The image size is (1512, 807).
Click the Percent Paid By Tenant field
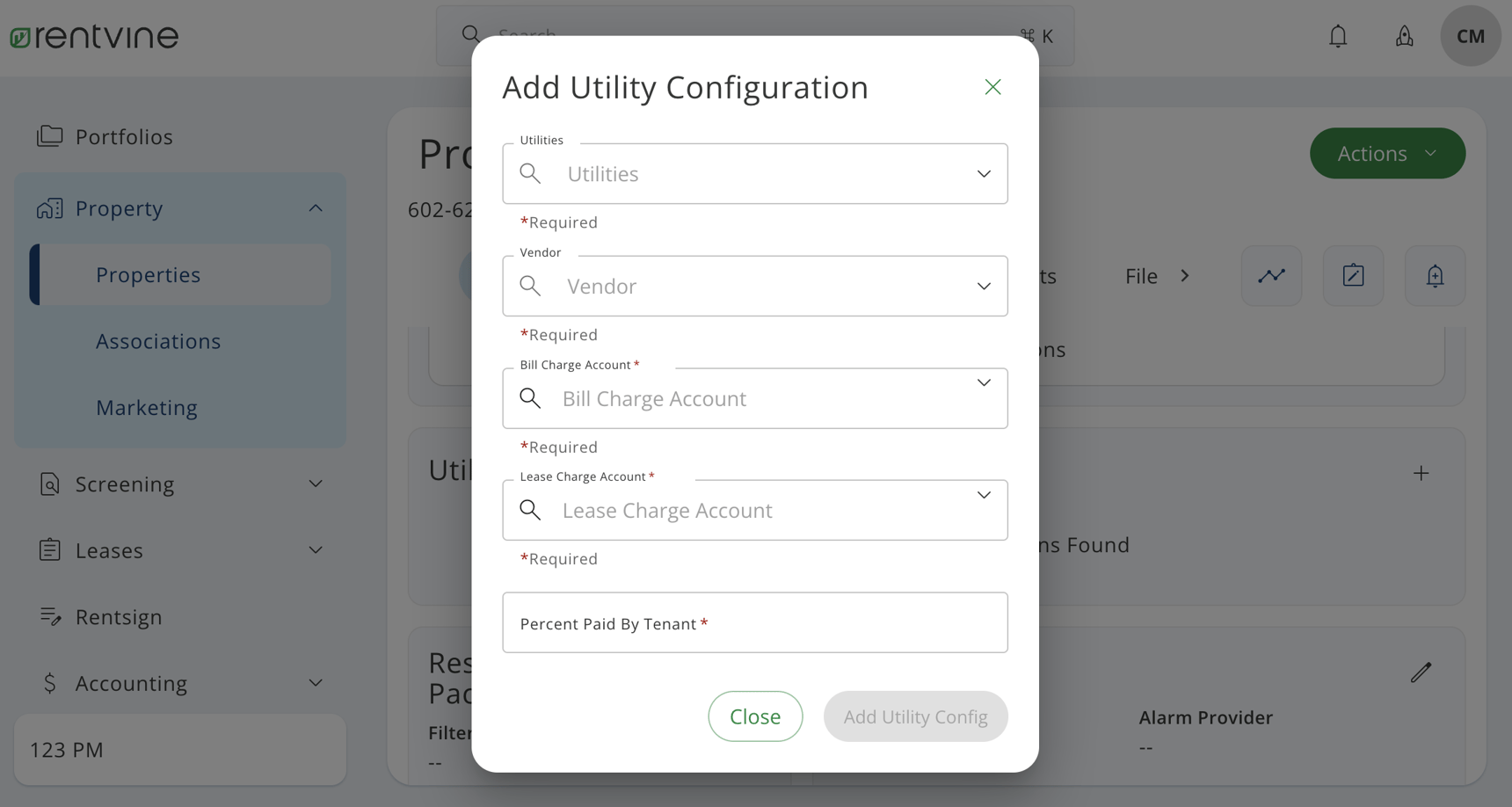754,622
